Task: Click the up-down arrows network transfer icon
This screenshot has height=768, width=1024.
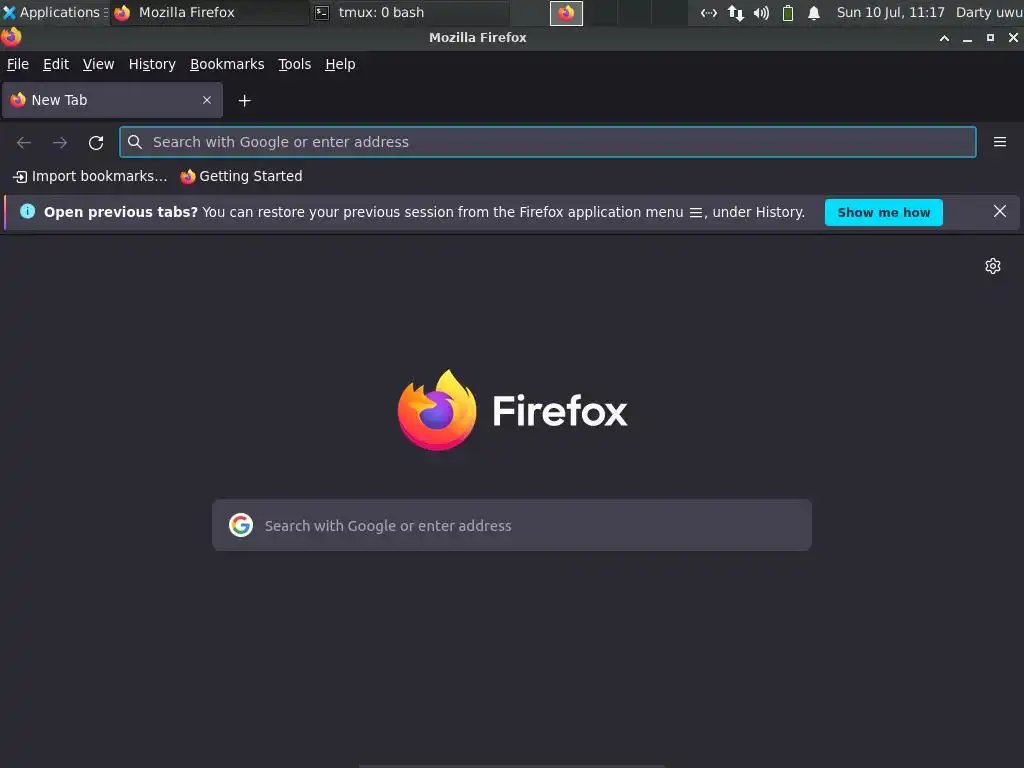Action: (735, 12)
